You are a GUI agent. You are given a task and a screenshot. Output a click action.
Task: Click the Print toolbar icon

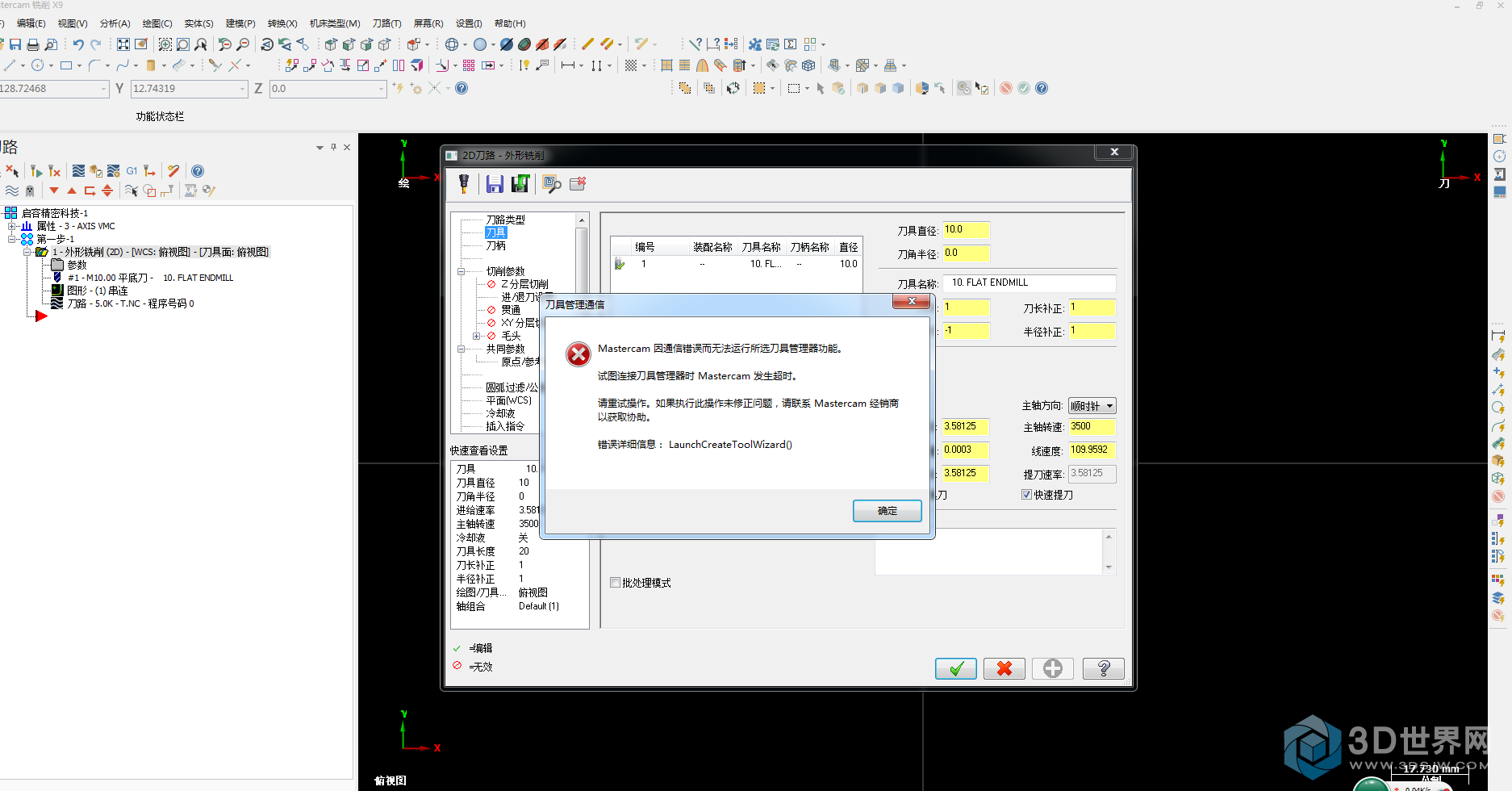33,44
